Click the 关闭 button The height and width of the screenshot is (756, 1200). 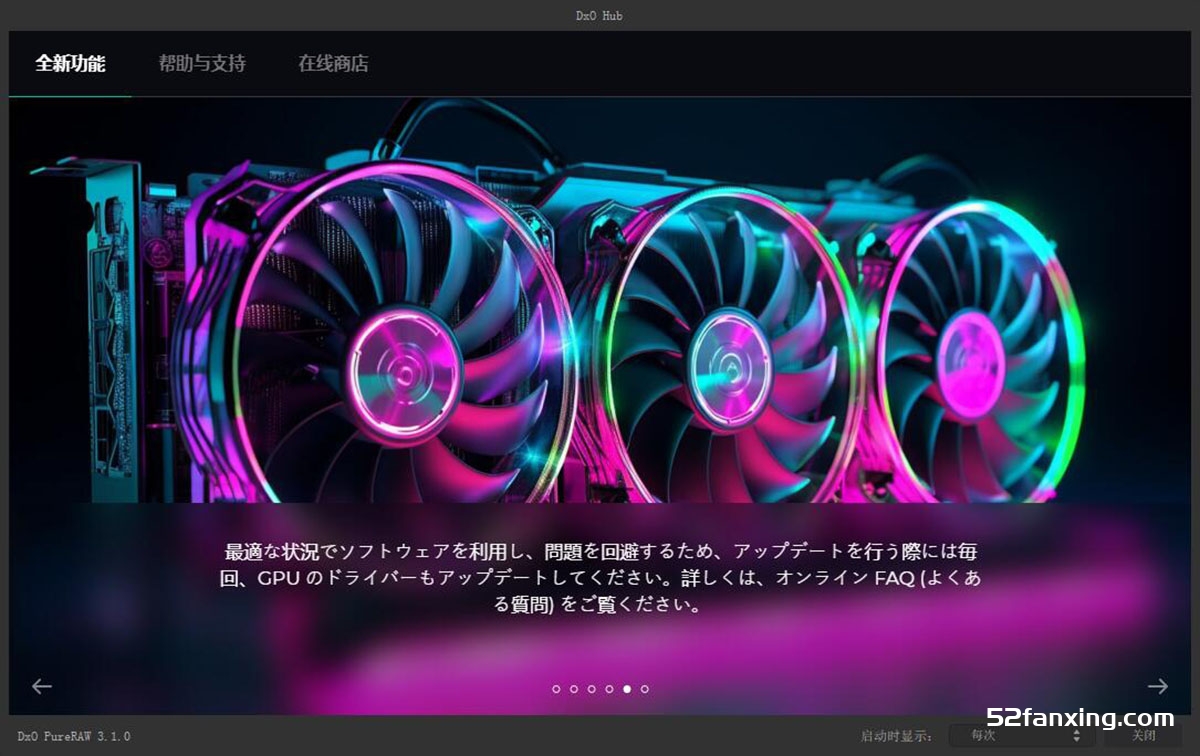(x=1143, y=736)
